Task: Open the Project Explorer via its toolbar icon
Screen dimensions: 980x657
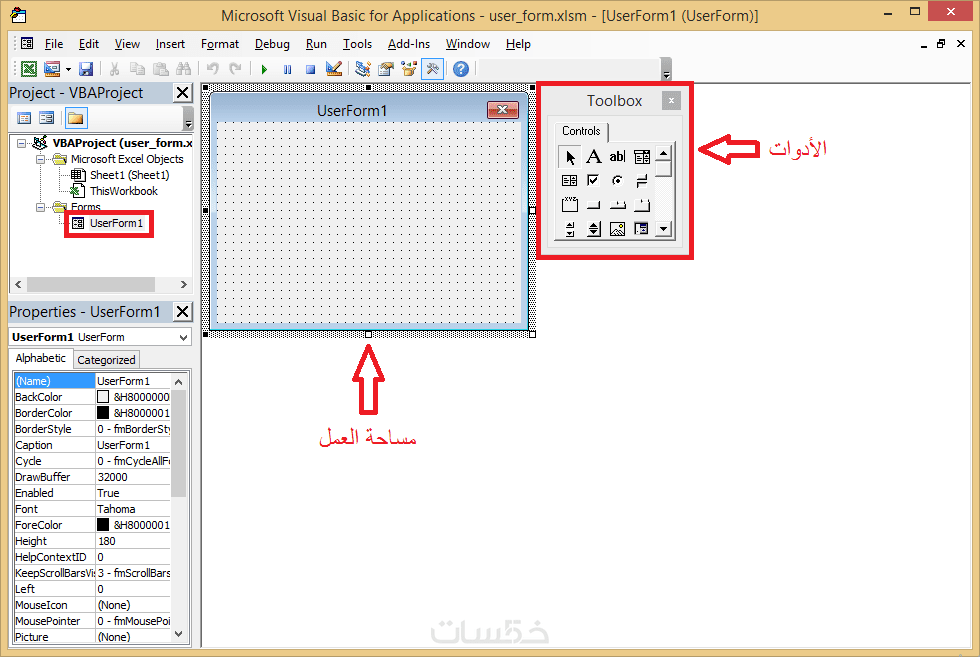Action: [x=362, y=69]
